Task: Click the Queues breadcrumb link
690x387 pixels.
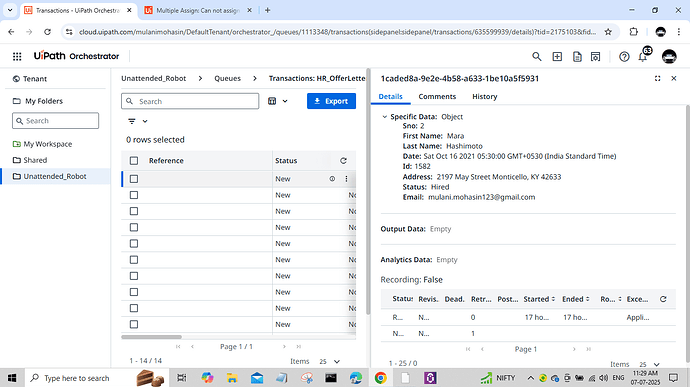Action: point(228,78)
